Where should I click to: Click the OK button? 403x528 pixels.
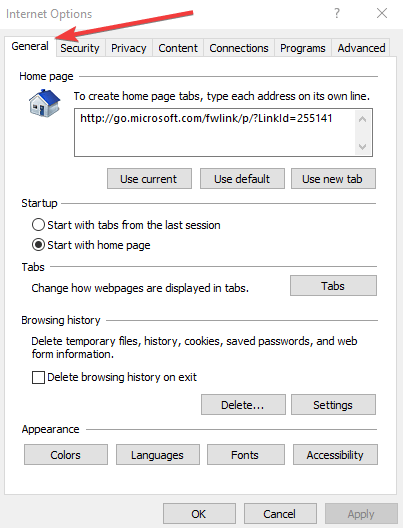pyautogui.click(x=199, y=514)
